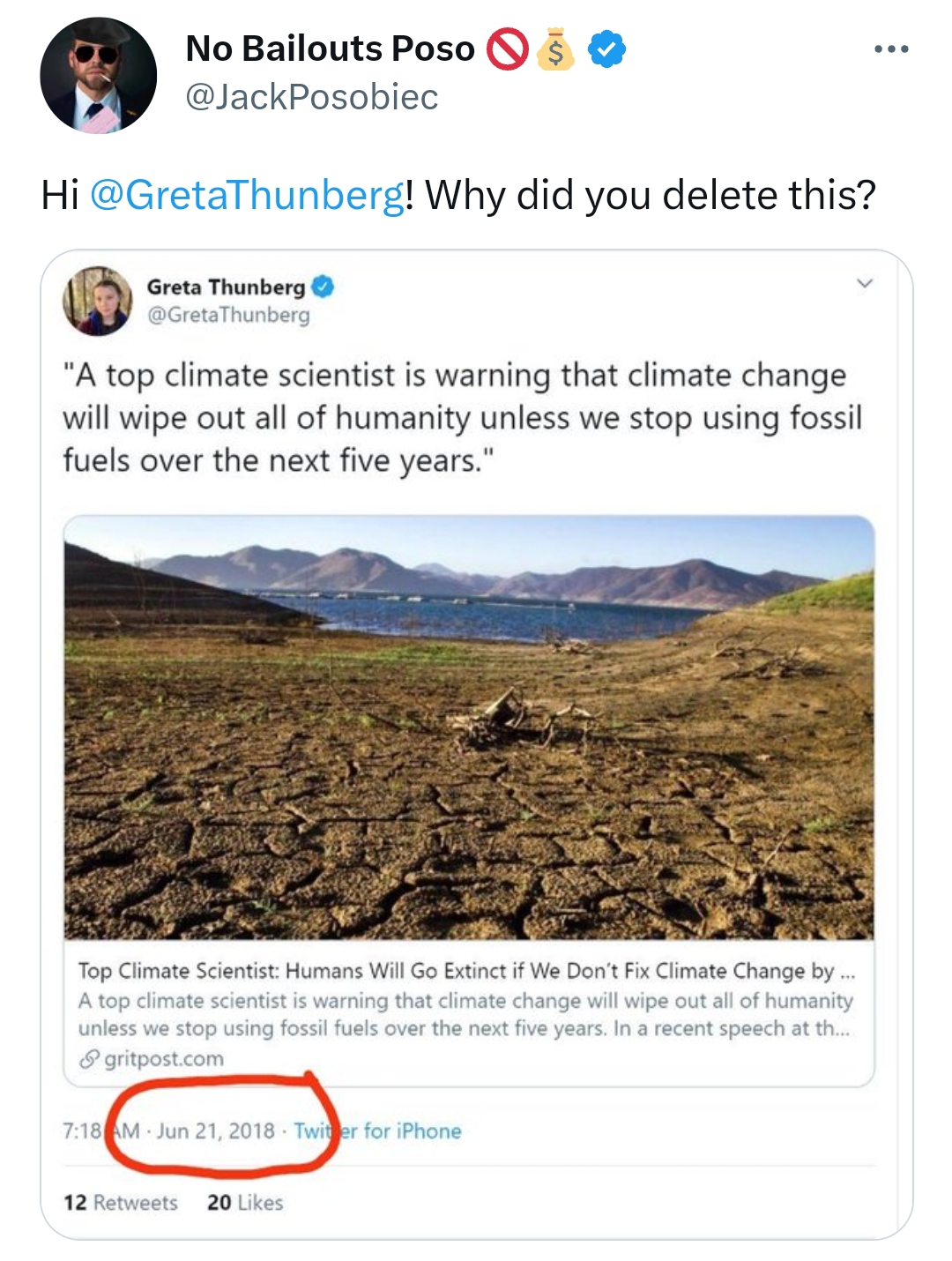
Task: Click the red prohibited emoji in the display name
Action: (508, 49)
